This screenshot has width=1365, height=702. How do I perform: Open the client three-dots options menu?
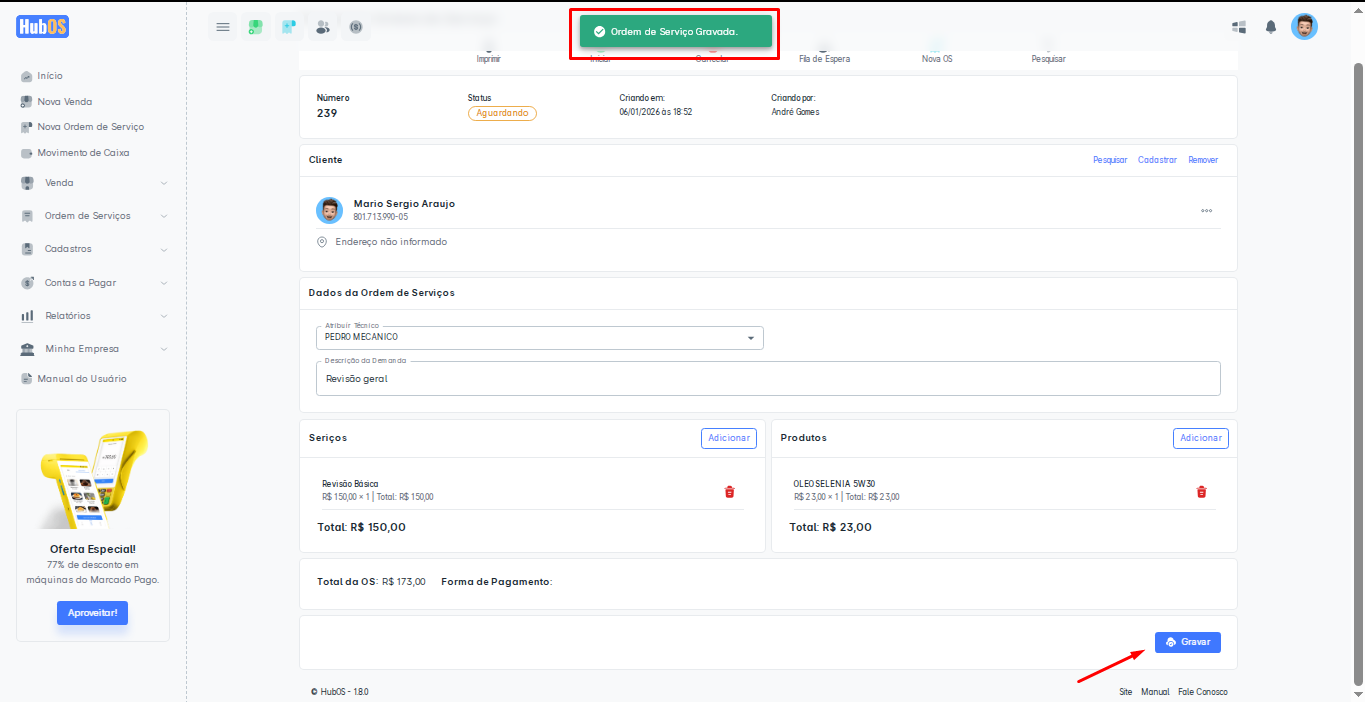(1206, 211)
